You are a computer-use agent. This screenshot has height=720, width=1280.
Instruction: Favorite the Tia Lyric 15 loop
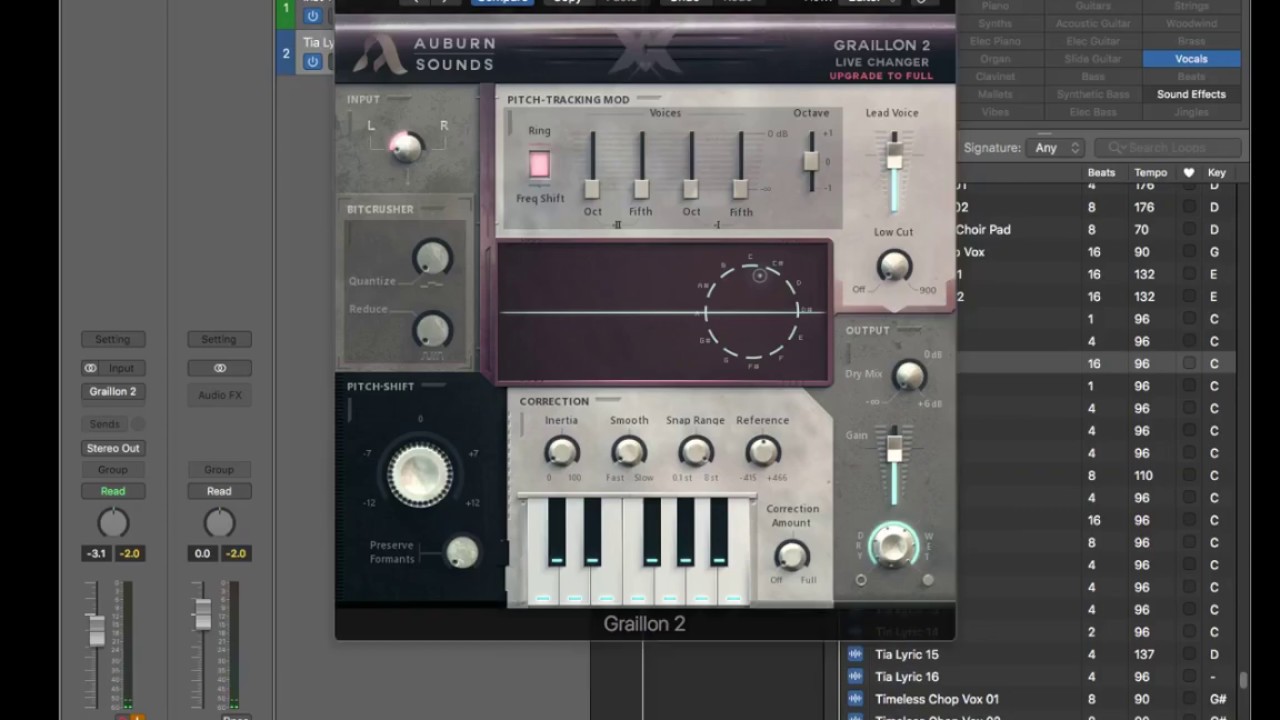(x=1188, y=654)
